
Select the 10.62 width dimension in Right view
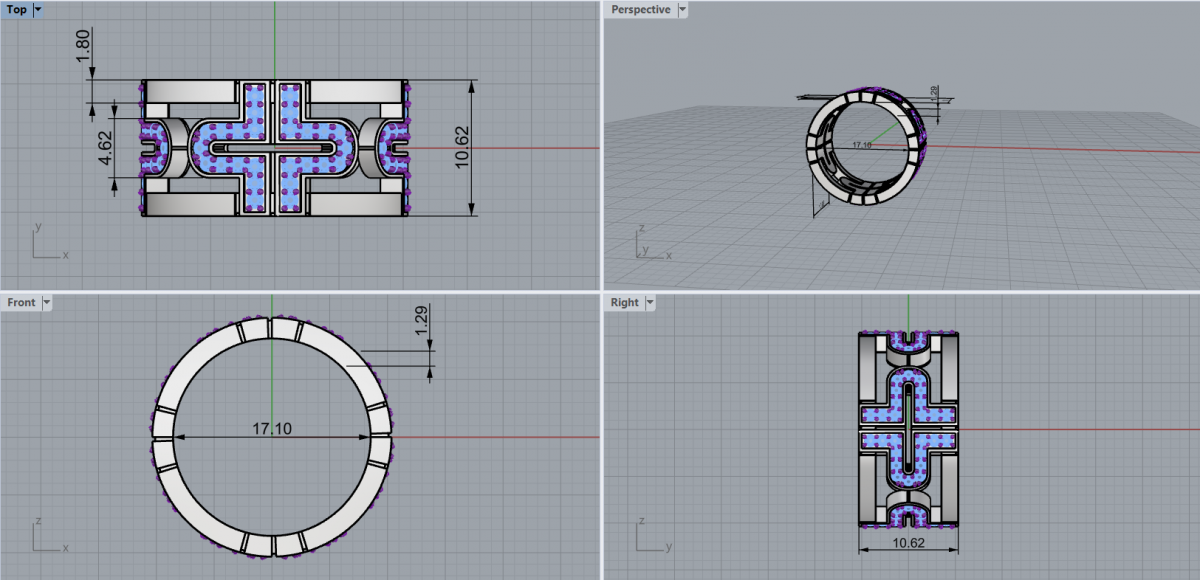pos(908,541)
